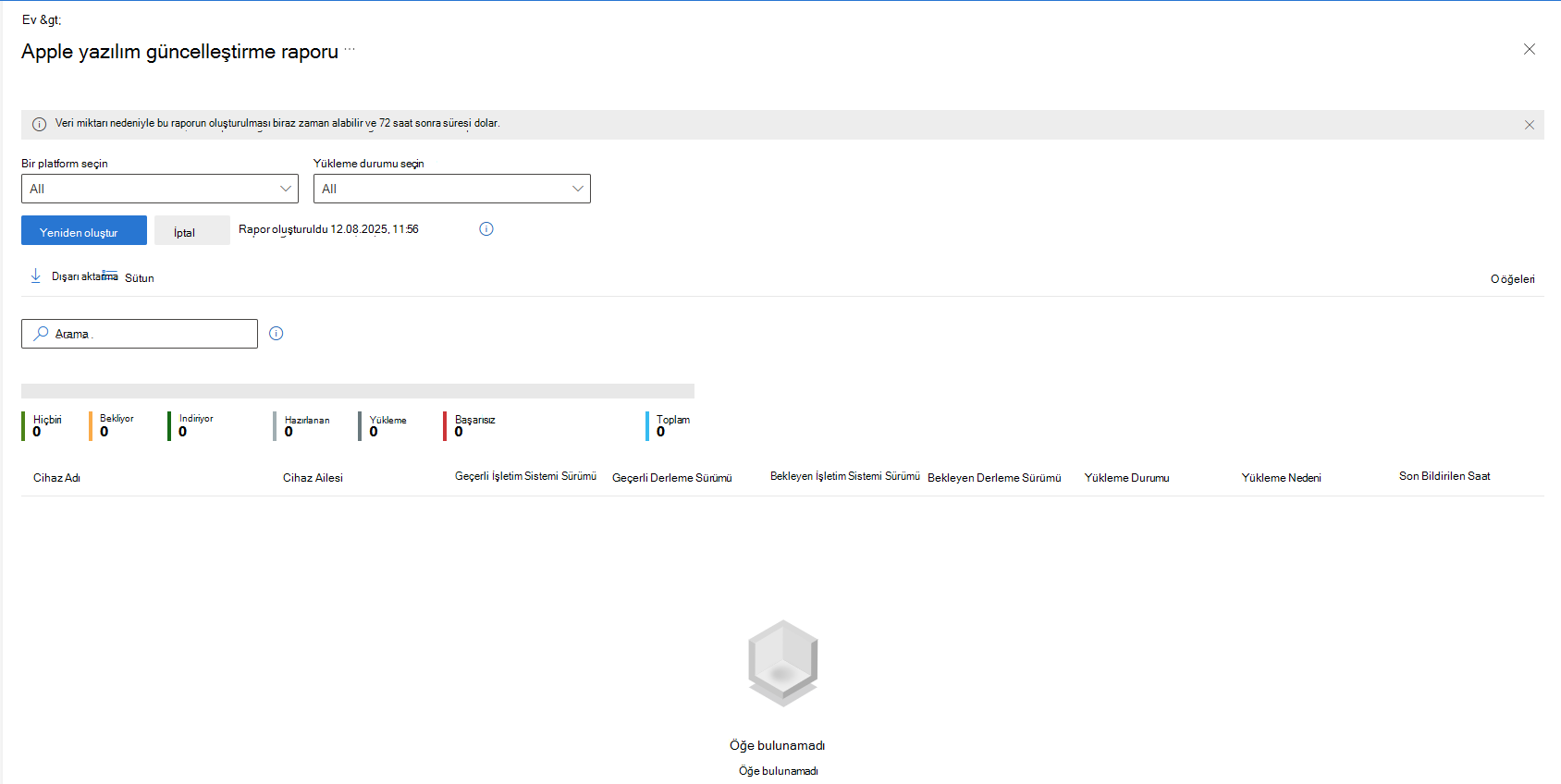
Task: Open the more options ellipsis beside the title
Action: [350, 49]
